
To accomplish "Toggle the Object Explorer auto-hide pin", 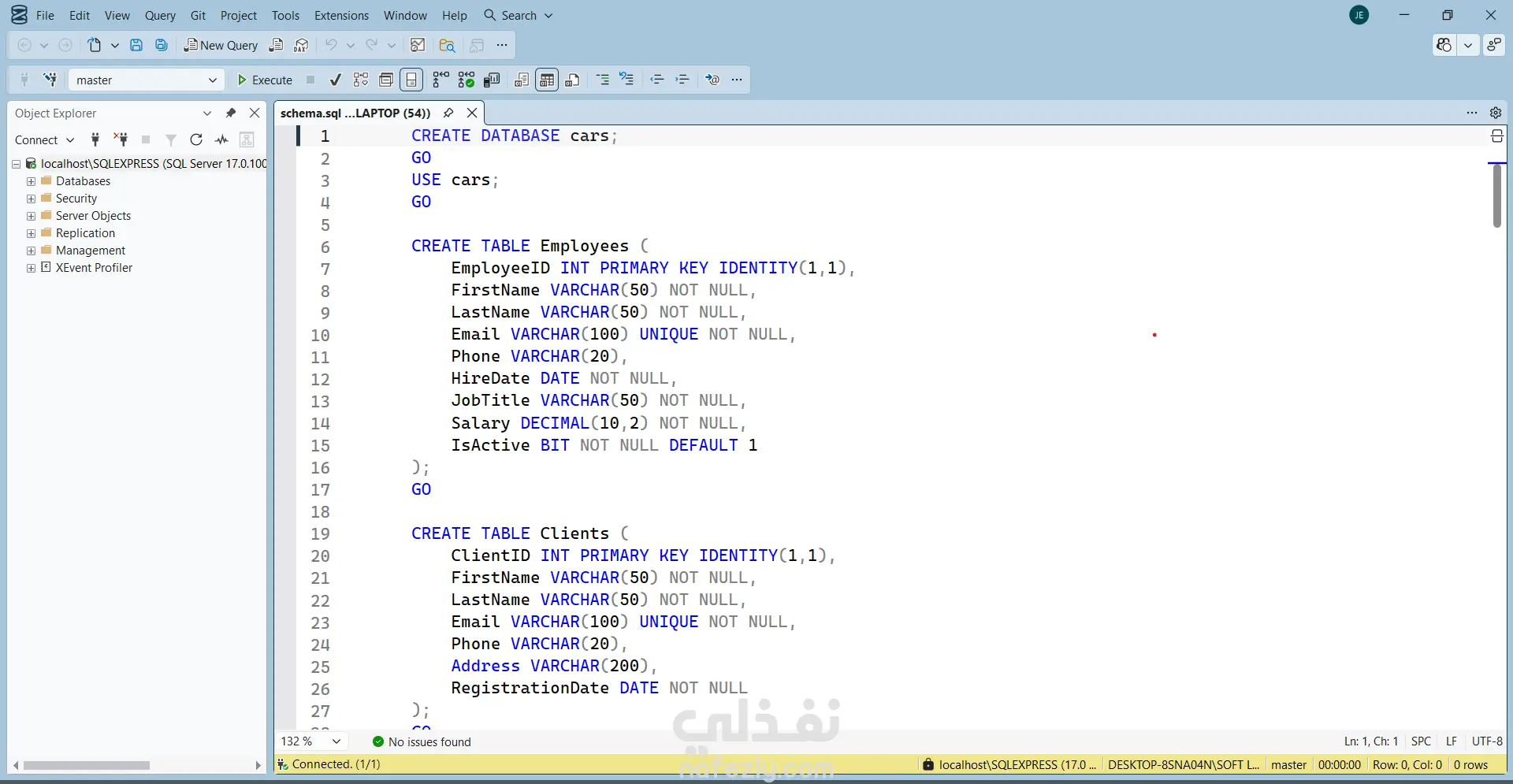I will (231, 113).
